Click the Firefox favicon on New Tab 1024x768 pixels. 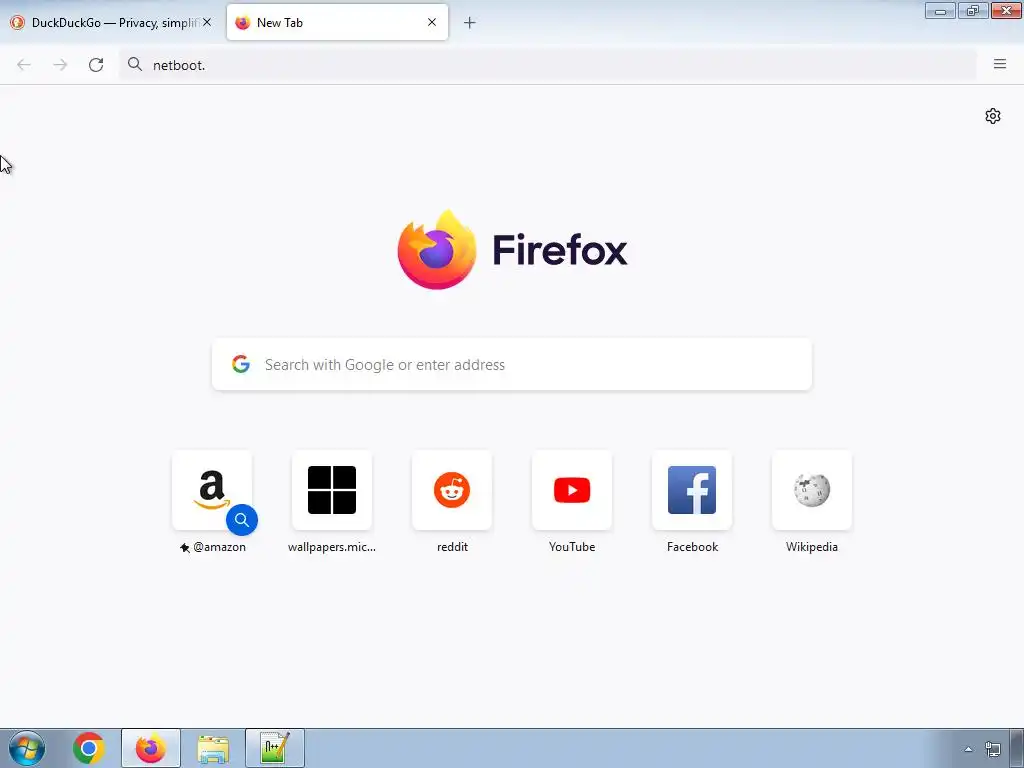243,23
